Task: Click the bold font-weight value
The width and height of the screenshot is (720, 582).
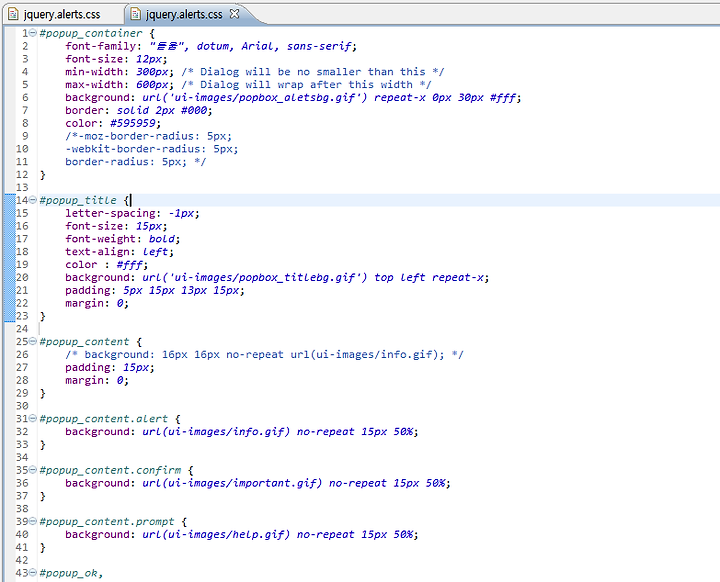Action: coord(162,239)
